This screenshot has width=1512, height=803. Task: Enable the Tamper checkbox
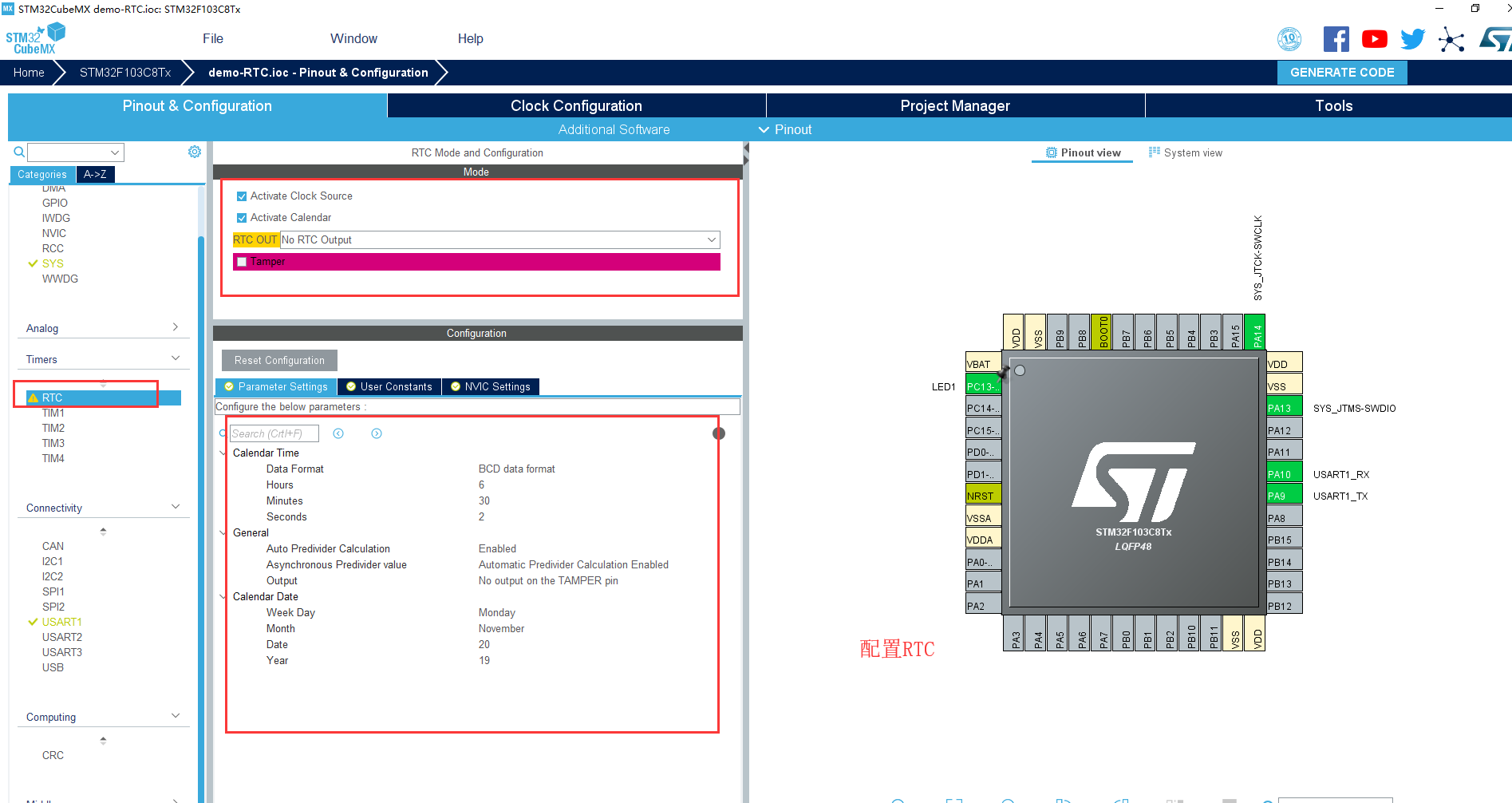[242, 262]
